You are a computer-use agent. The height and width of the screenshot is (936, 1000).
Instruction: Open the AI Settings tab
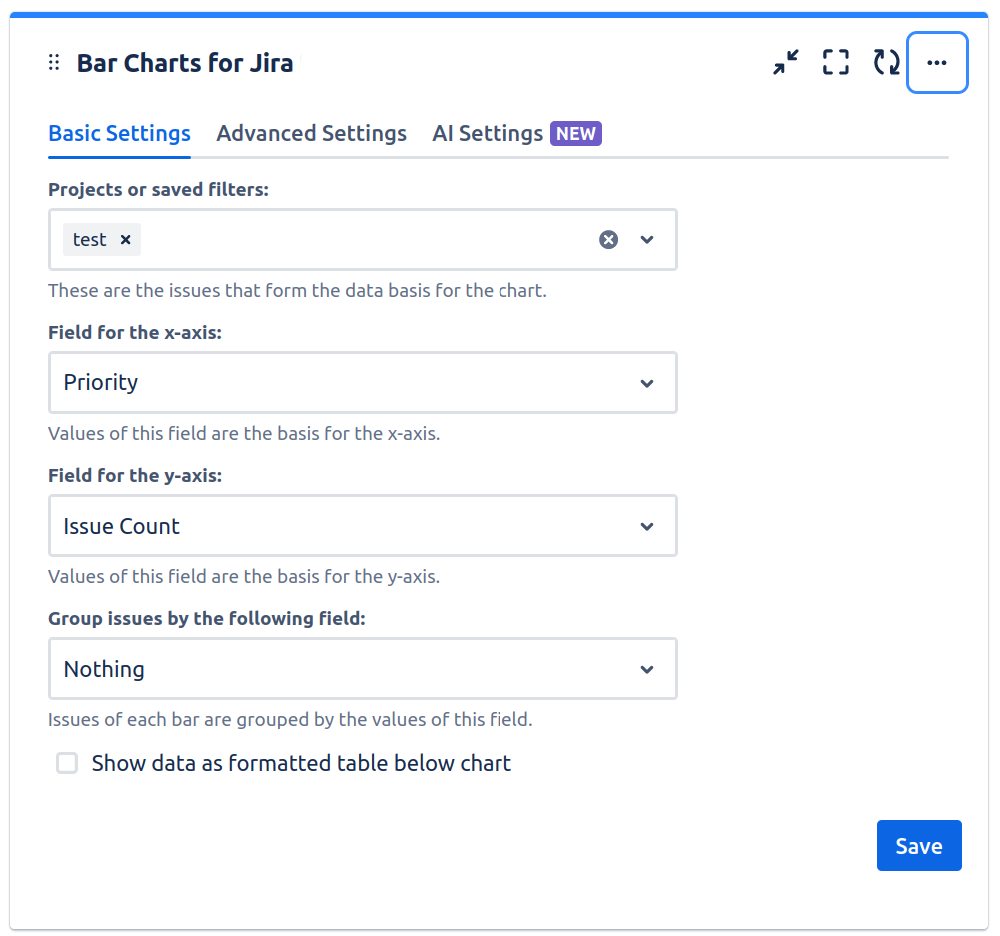click(487, 134)
